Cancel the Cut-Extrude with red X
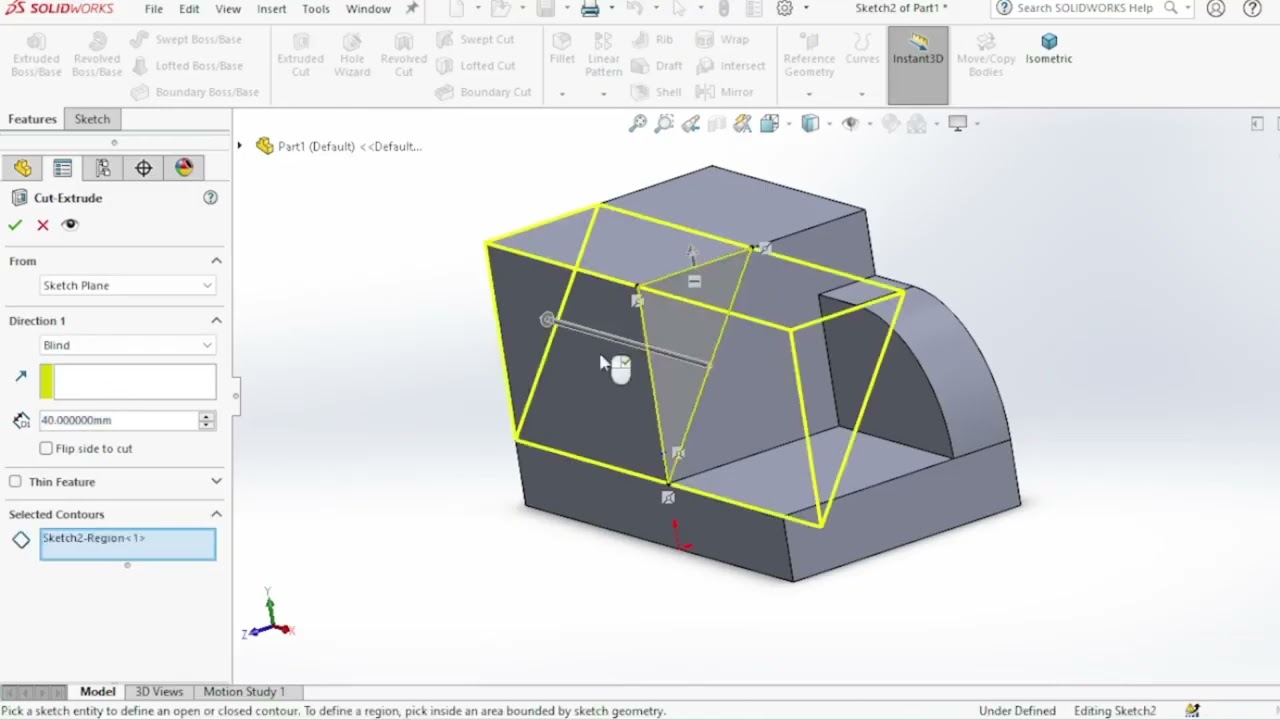The height and width of the screenshot is (720, 1280). click(43, 225)
